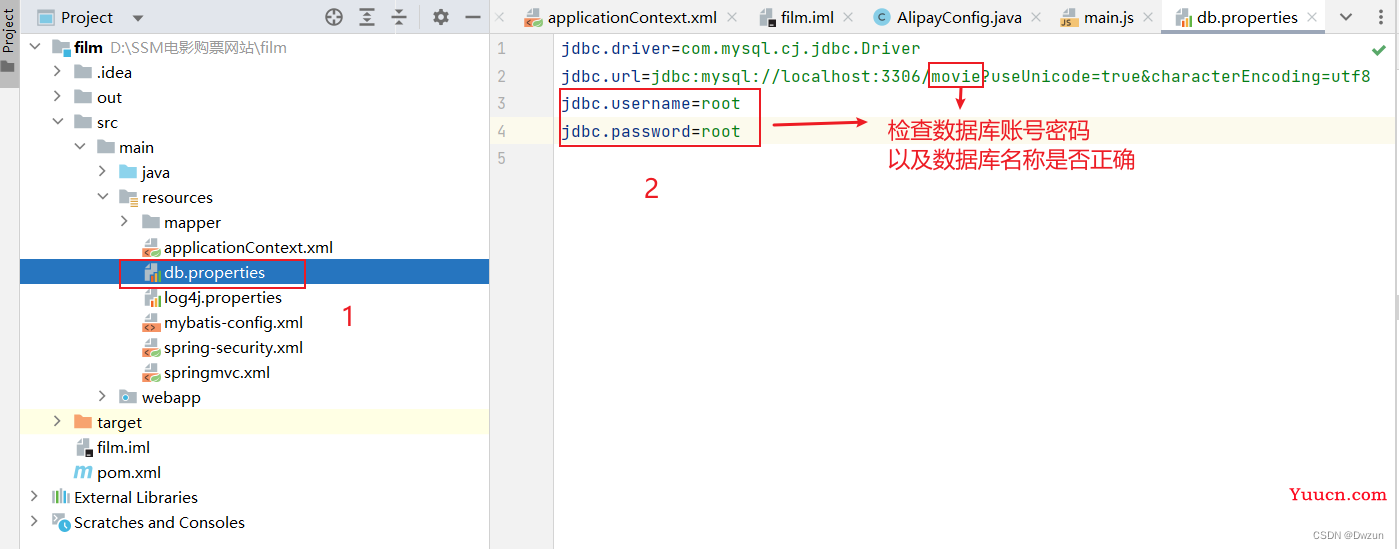Switch to applicationContext.xml tab
This screenshot has width=1399, height=549.
point(632,17)
